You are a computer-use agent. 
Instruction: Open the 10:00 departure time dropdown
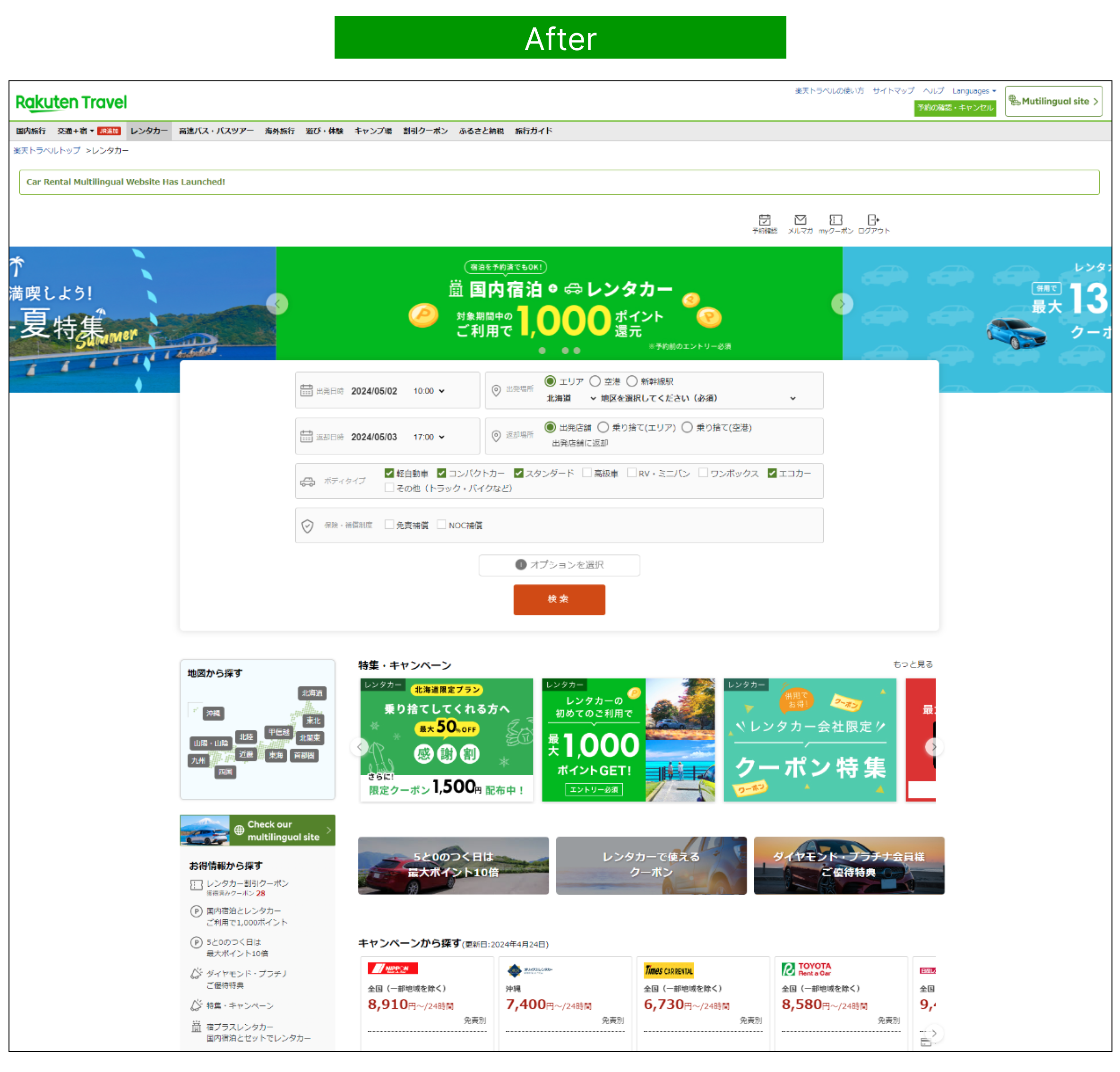coord(429,391)
